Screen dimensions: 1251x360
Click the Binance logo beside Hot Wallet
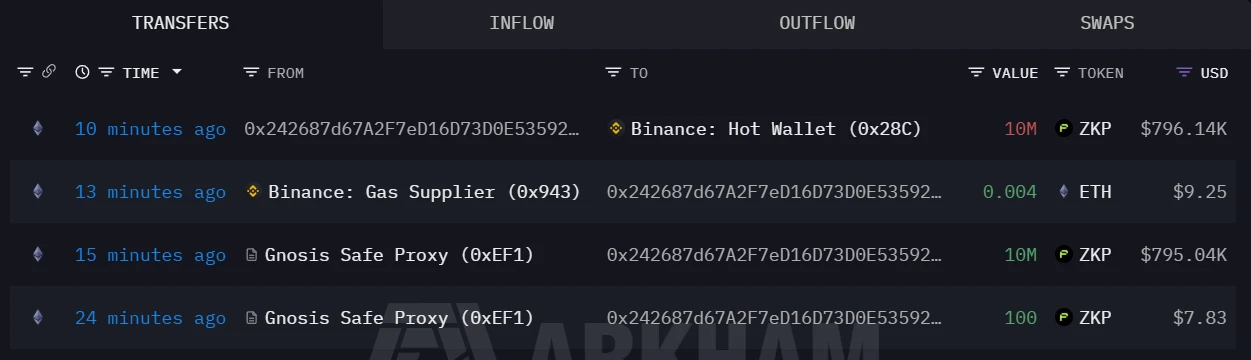point(616,129)
